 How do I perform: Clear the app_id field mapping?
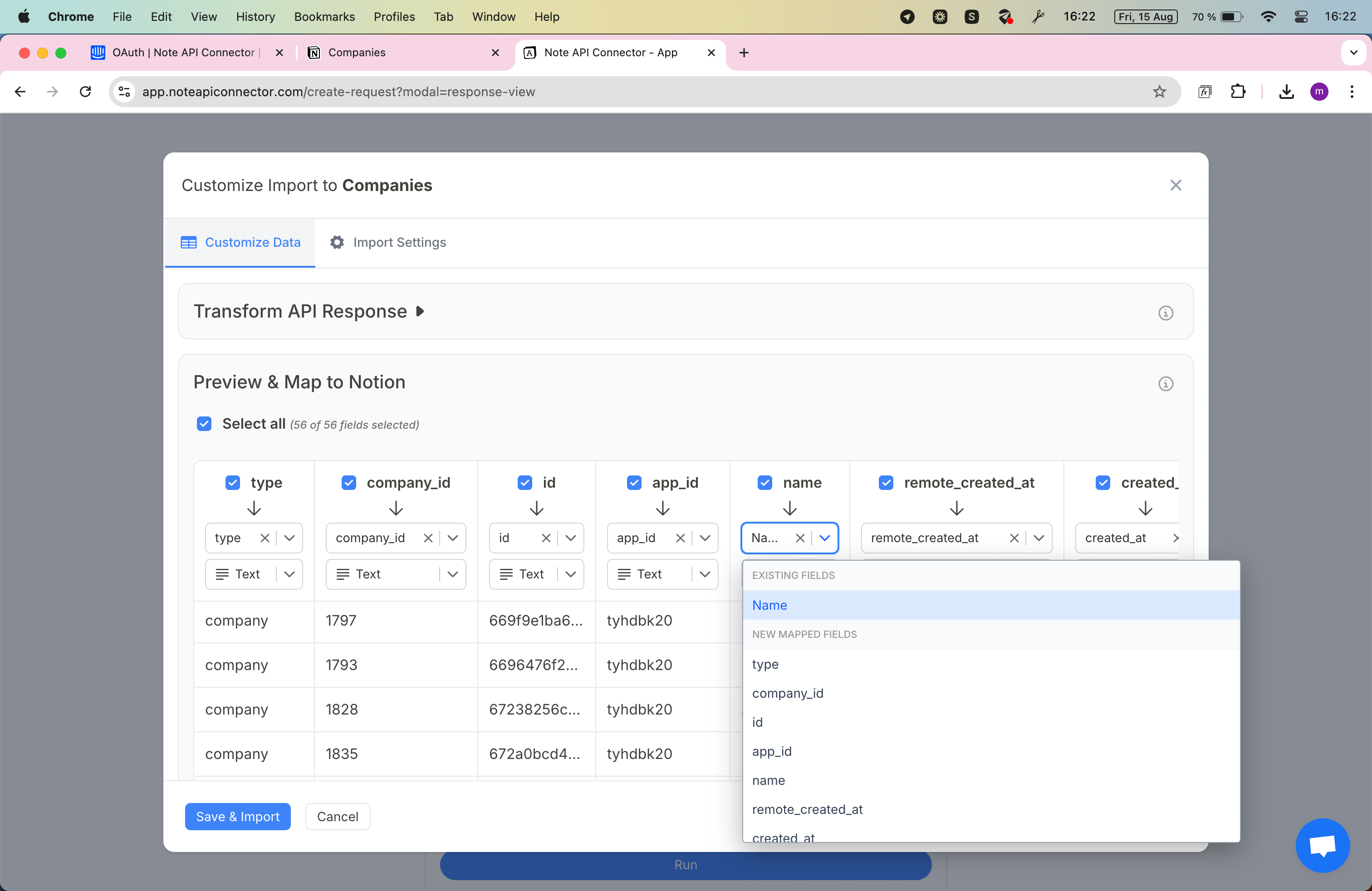click(680, 538)
